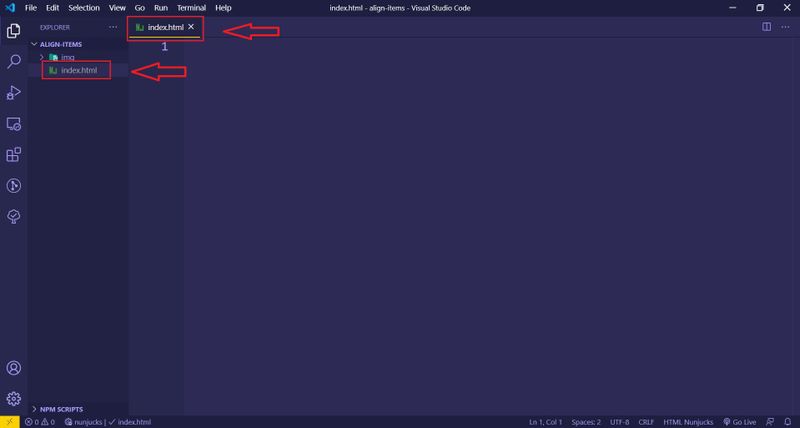Viewport: 800px width, 428px height.
Task: Open the Run and Debug view
Action: coord(14,93)
